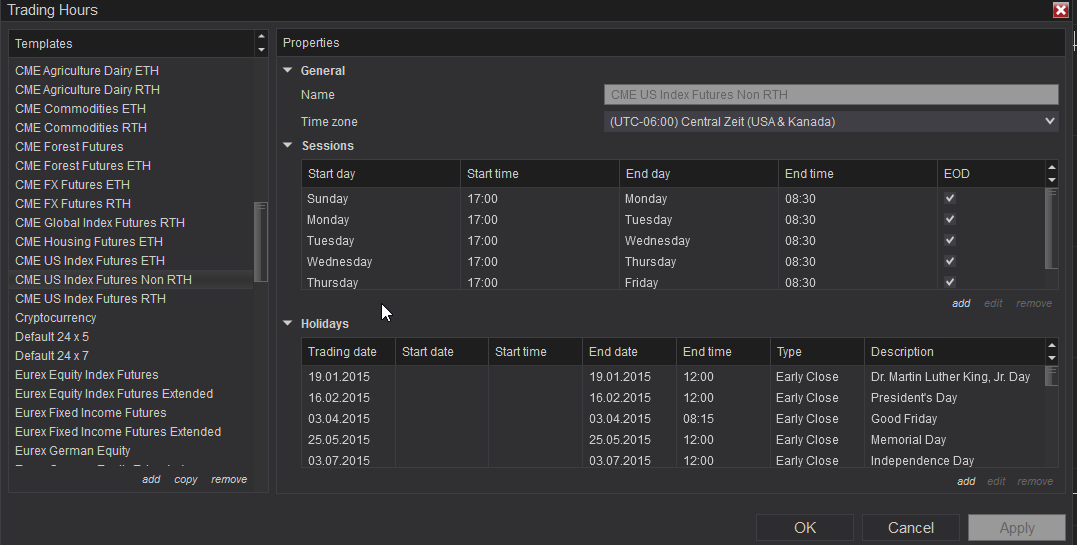Click copy link under Templates list
This screenshot has width=1077, height=545.
[x=185, y=479]
